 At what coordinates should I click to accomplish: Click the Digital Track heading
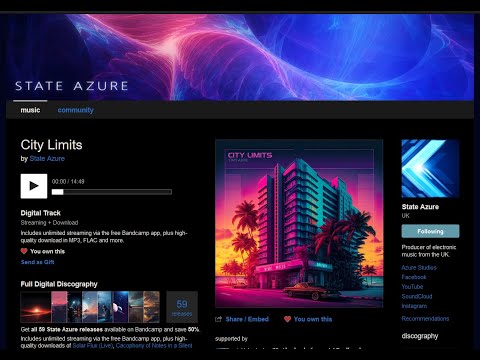(41, 213)
